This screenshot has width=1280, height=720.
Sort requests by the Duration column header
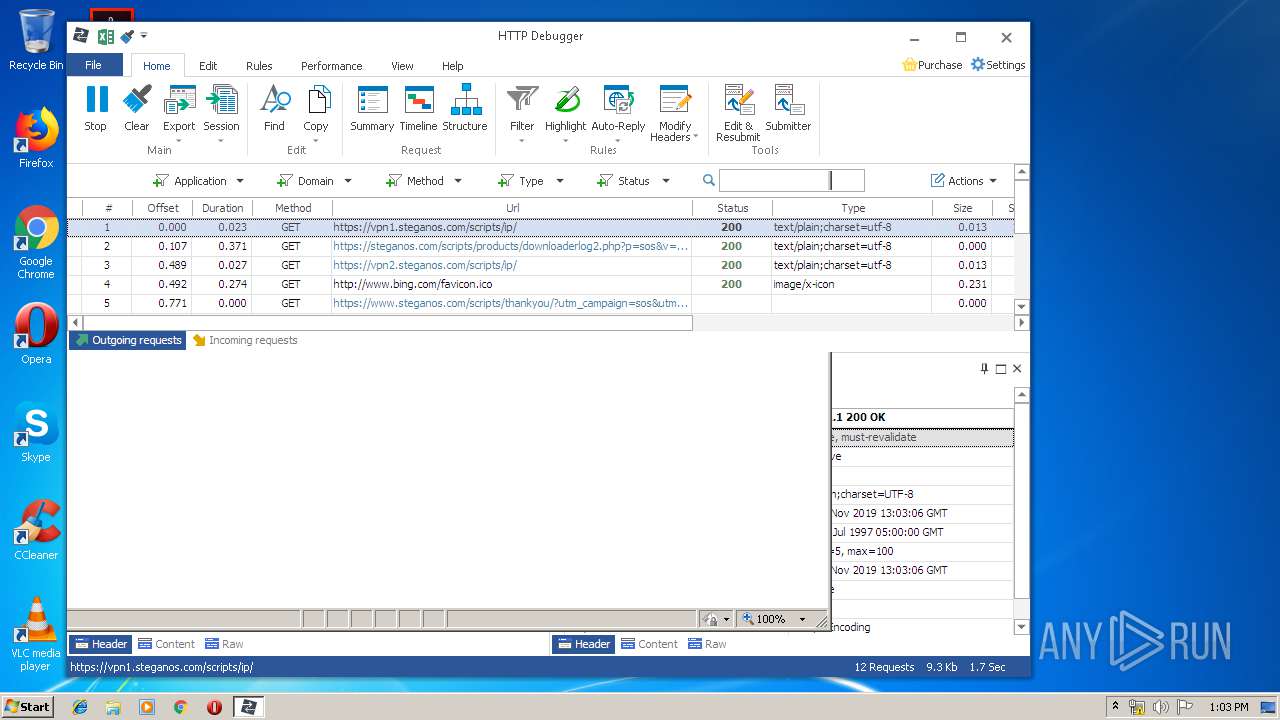click(x=222, y=208)
